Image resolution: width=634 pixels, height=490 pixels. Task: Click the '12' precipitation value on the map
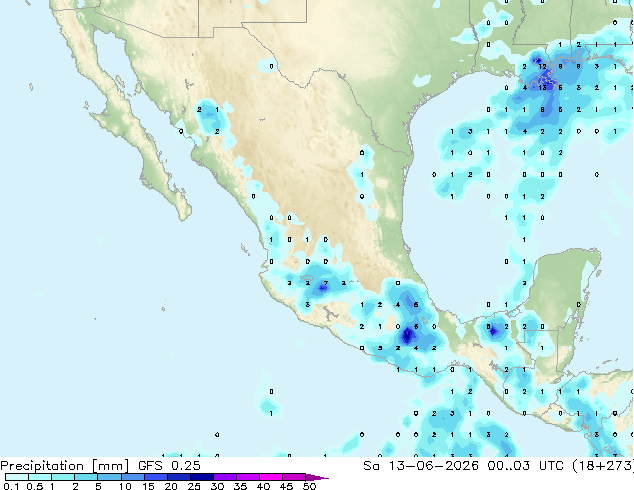(x=543, y=66)
